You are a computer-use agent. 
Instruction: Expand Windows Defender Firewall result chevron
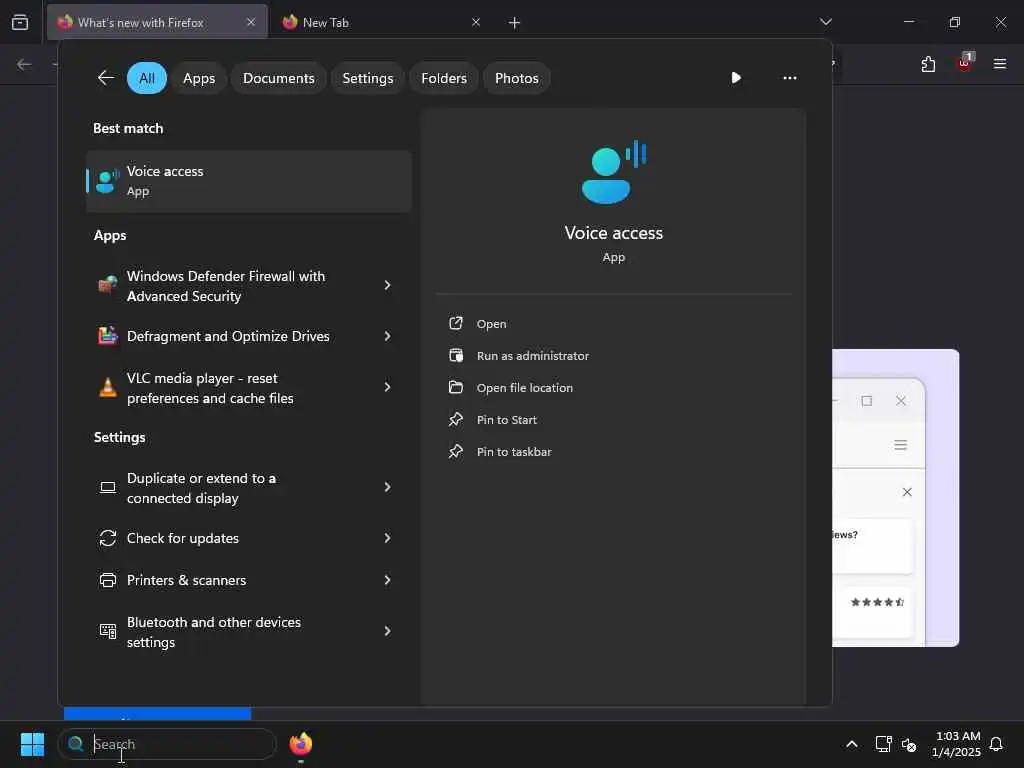(x=387, y=285)
